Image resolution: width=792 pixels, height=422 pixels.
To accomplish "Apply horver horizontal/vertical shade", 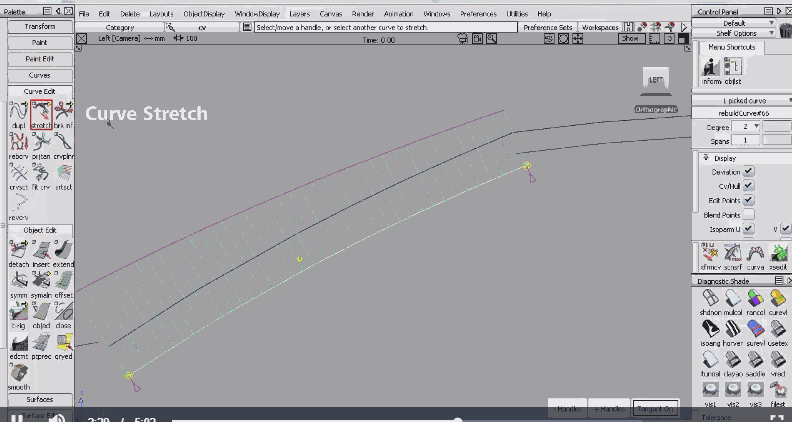I will [732, 333].
